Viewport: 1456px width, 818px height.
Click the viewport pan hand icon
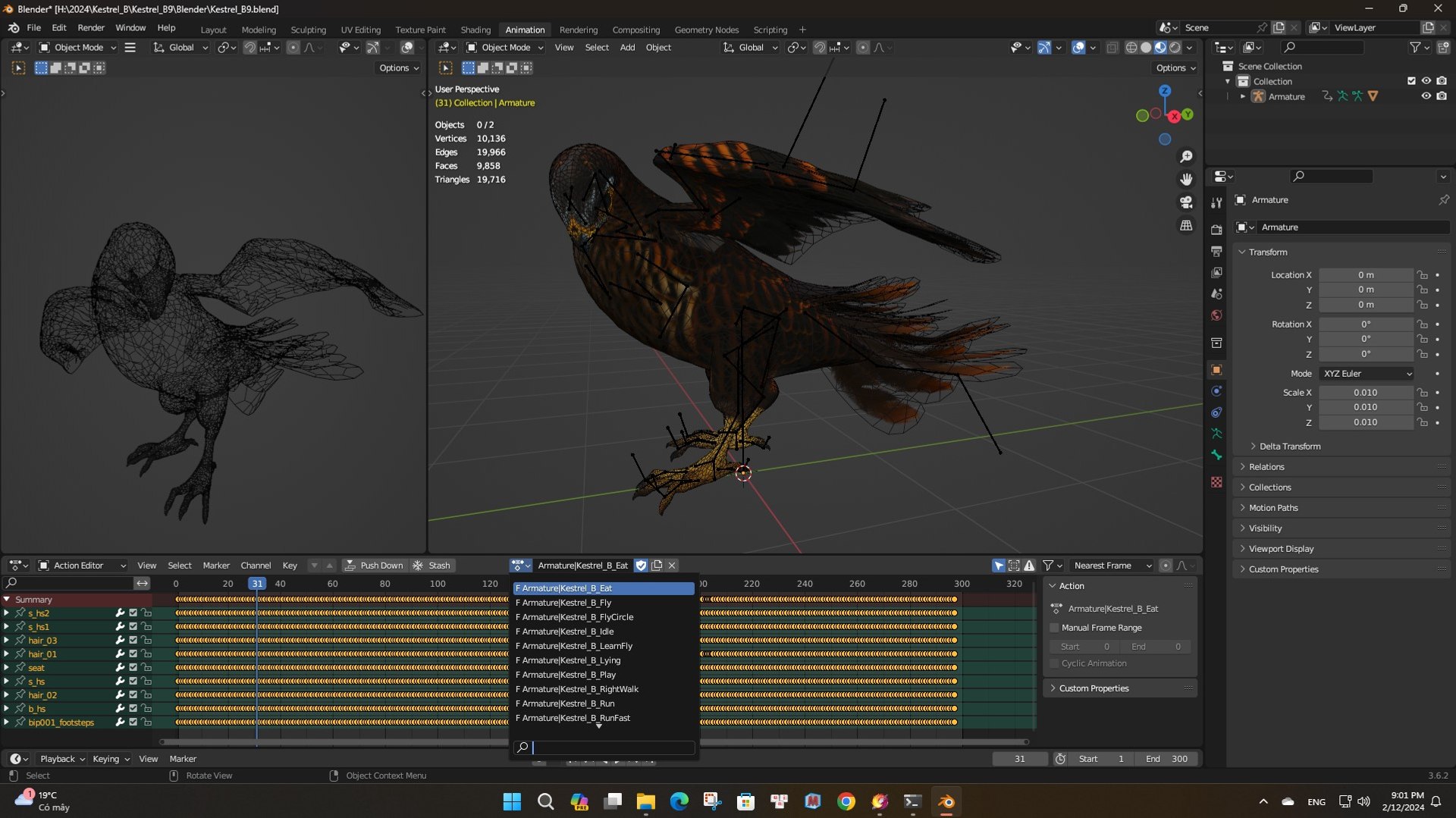1186,180
